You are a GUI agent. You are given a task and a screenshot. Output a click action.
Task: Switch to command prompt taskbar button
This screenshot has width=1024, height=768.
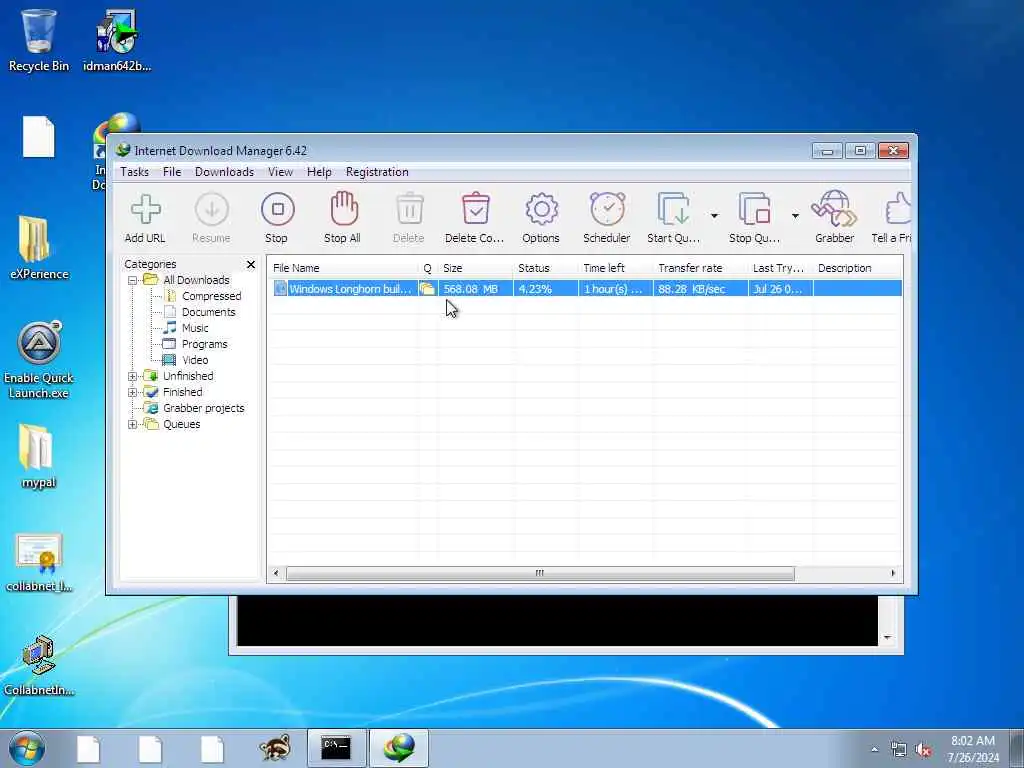coord(336,748)
